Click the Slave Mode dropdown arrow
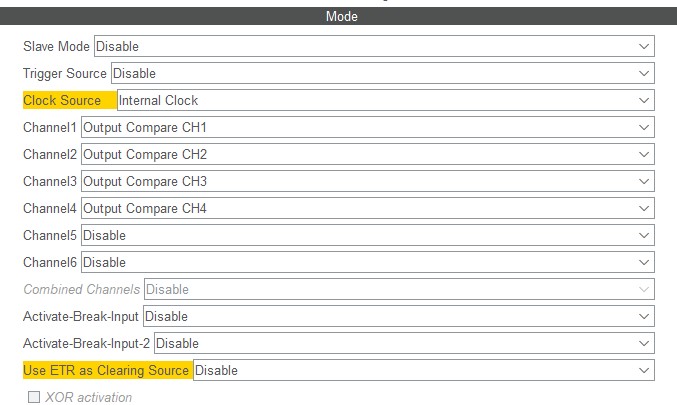 pos(644,46)
